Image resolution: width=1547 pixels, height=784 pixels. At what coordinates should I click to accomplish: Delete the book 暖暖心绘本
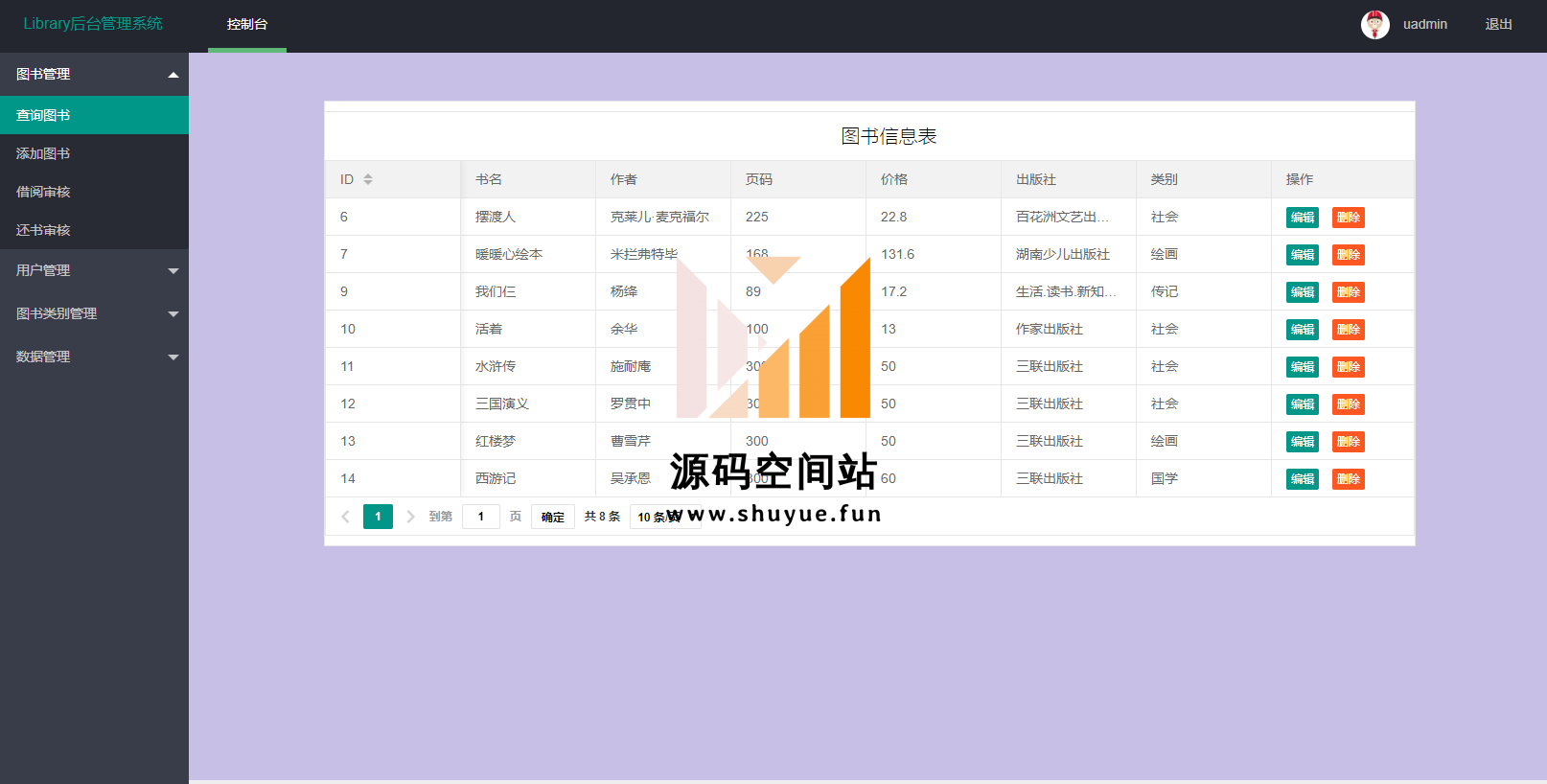coord(1349,255)
